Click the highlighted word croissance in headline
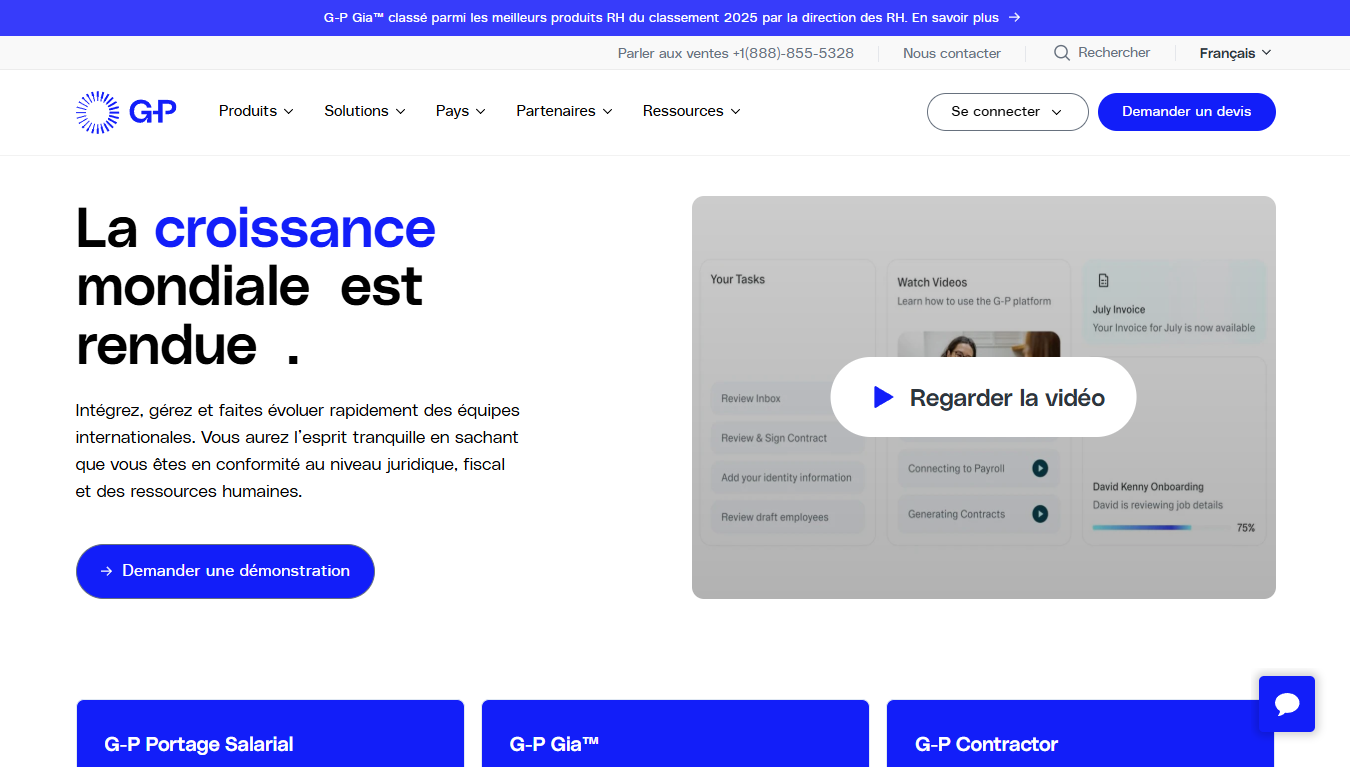 pyautogui.click(x=295, y=228)
